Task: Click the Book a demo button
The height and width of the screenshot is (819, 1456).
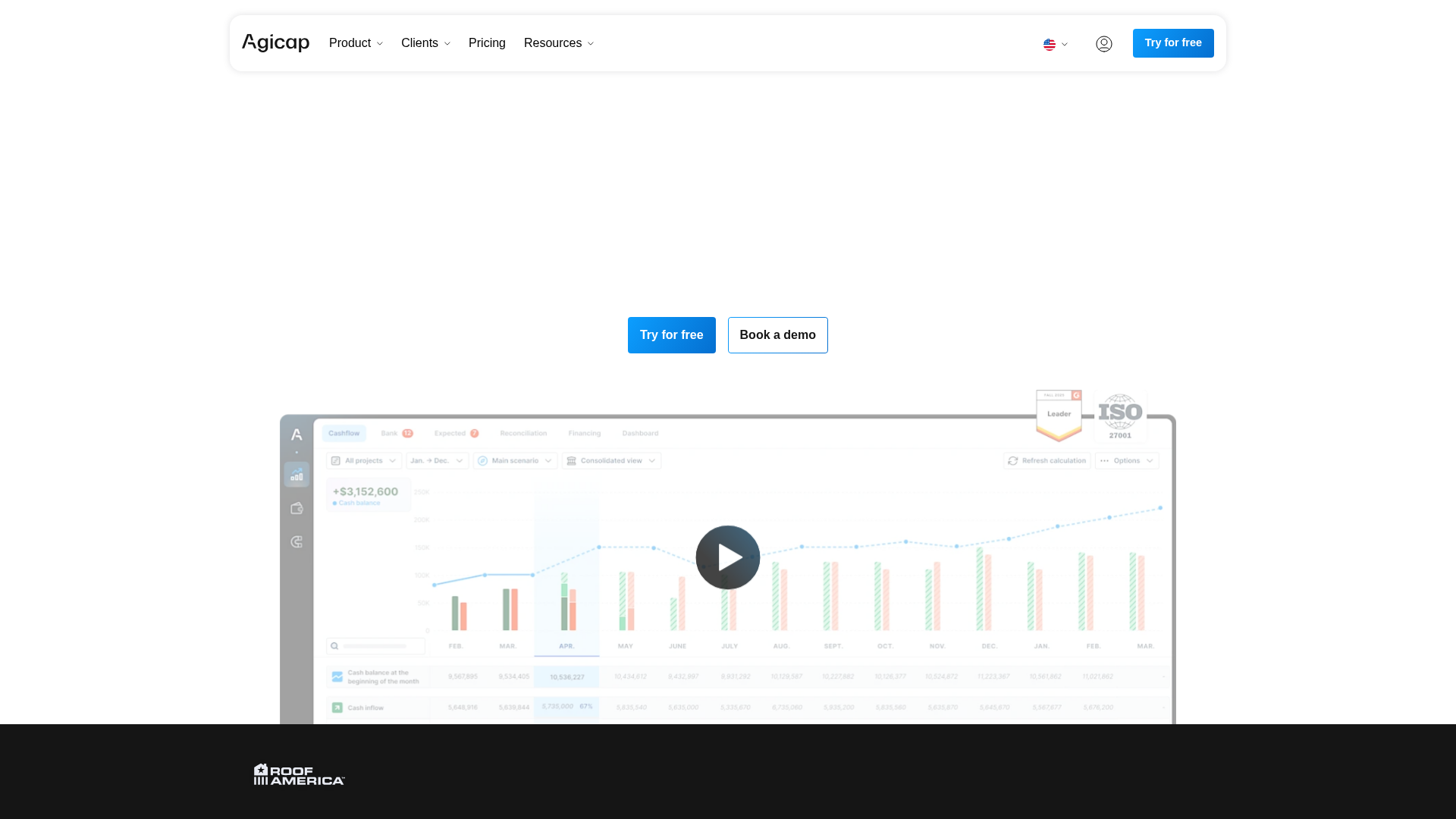Action: point(777,335)
